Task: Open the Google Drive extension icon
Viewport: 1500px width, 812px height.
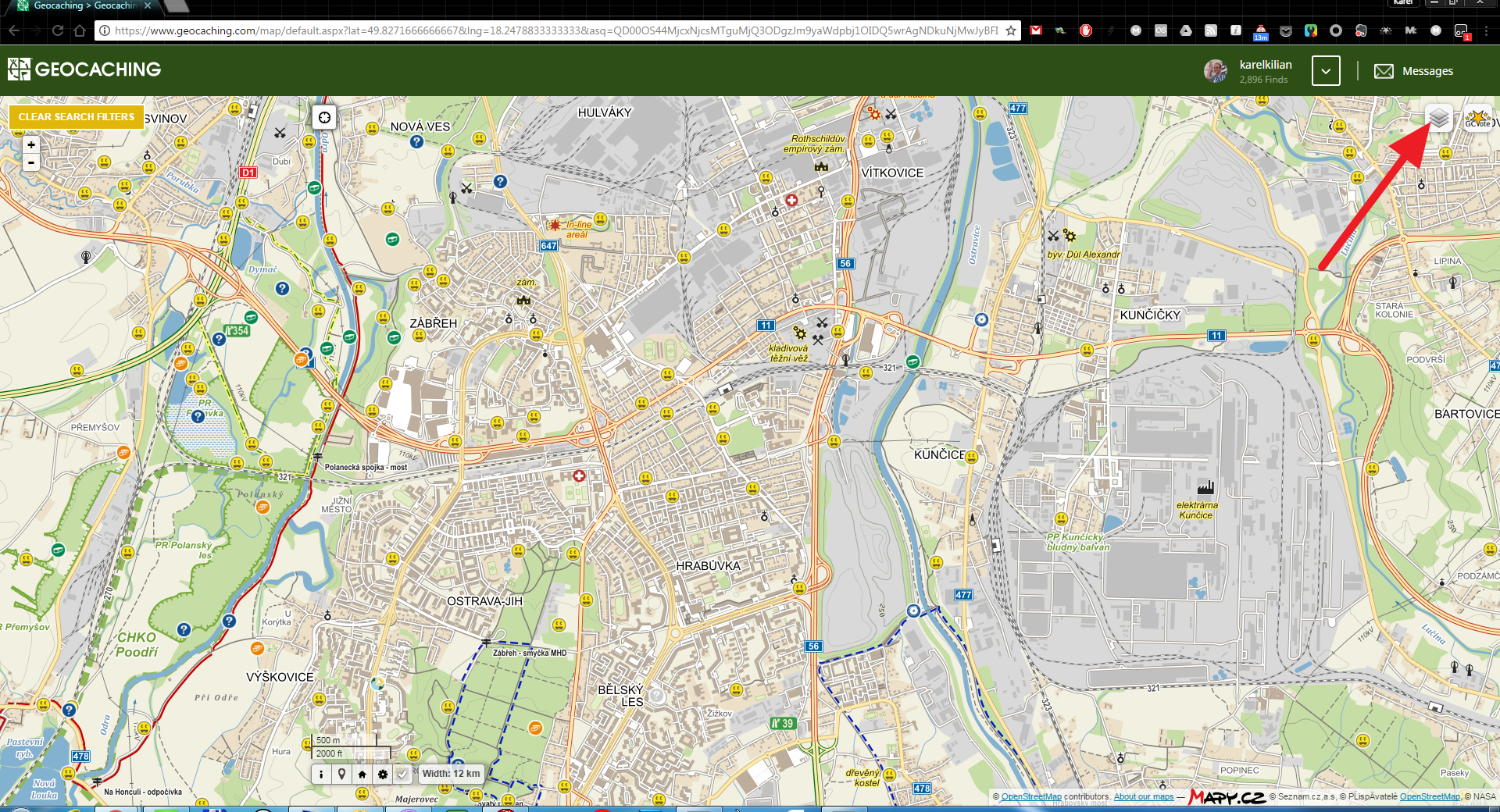Action: (x=1186, y=30)
